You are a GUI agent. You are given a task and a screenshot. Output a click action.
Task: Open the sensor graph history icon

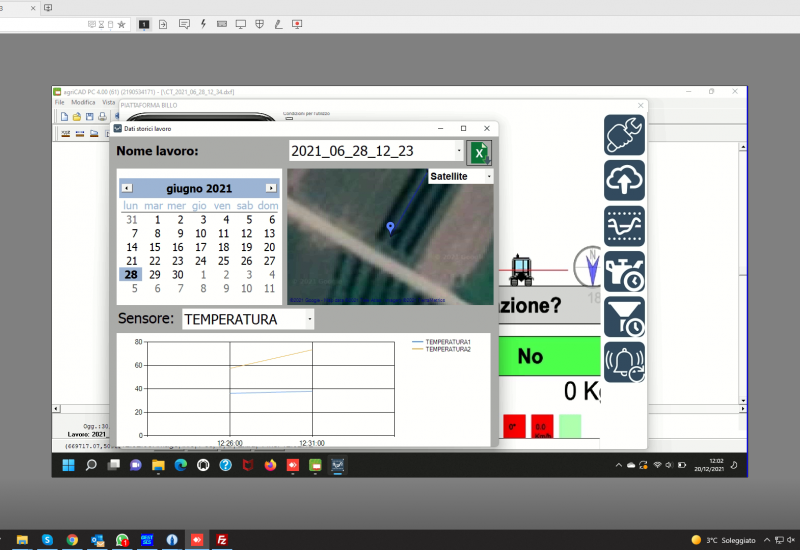pyautogui.click(x=624, y=226)
